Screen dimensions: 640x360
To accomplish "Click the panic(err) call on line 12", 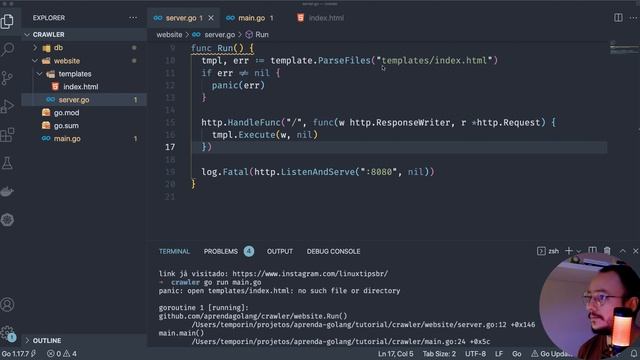I will [238, 85].
